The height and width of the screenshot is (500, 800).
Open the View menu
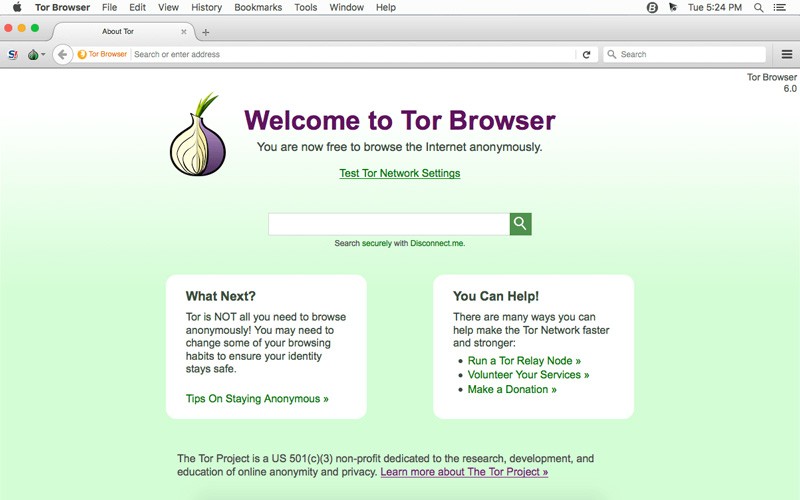click(168, 7)
